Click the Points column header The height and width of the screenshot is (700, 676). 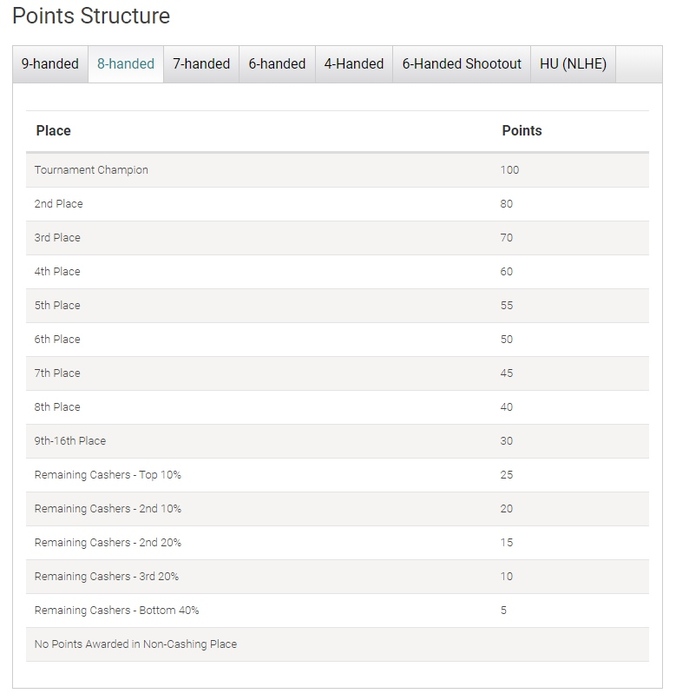click(x=522, y=131)
